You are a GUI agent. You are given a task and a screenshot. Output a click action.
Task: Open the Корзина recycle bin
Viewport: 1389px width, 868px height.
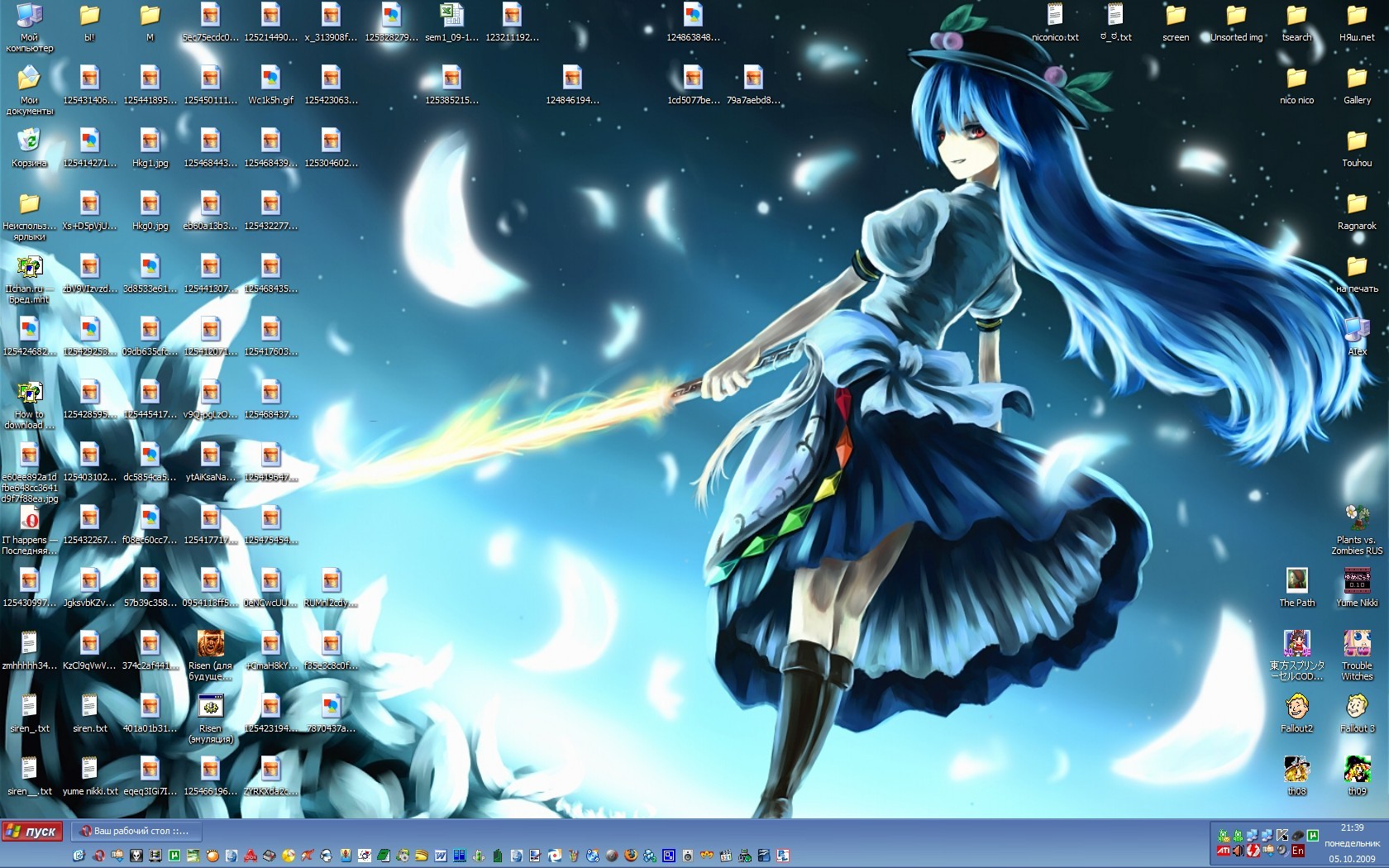click(x=30, y=147)
